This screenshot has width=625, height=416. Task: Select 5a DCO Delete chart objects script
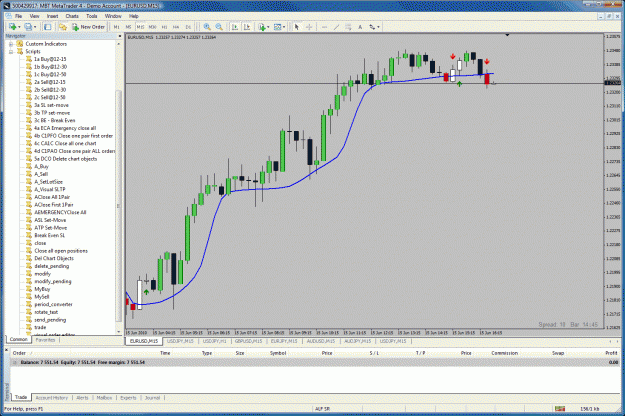tap(65, 159)
